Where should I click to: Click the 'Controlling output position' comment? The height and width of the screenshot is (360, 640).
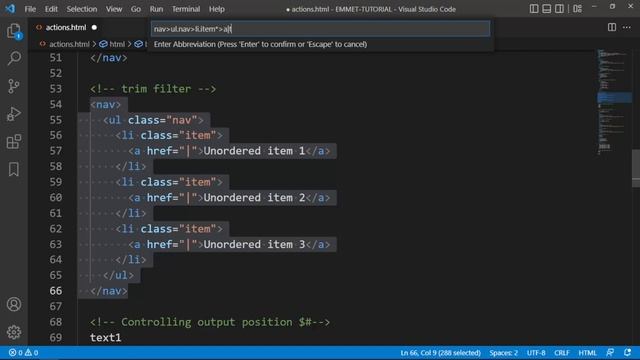[210, 322]
